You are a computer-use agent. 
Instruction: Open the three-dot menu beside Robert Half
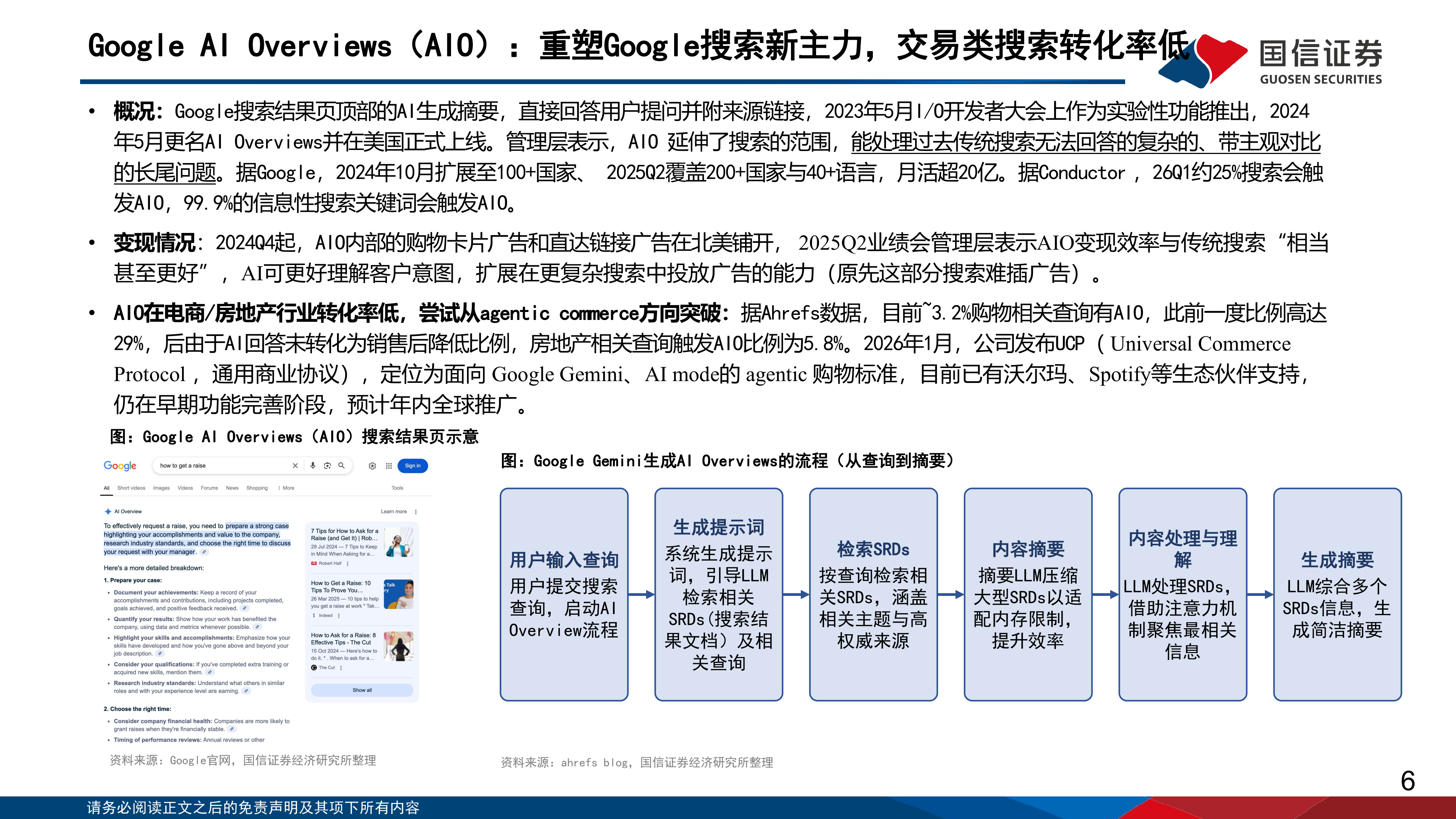[348, 563]
